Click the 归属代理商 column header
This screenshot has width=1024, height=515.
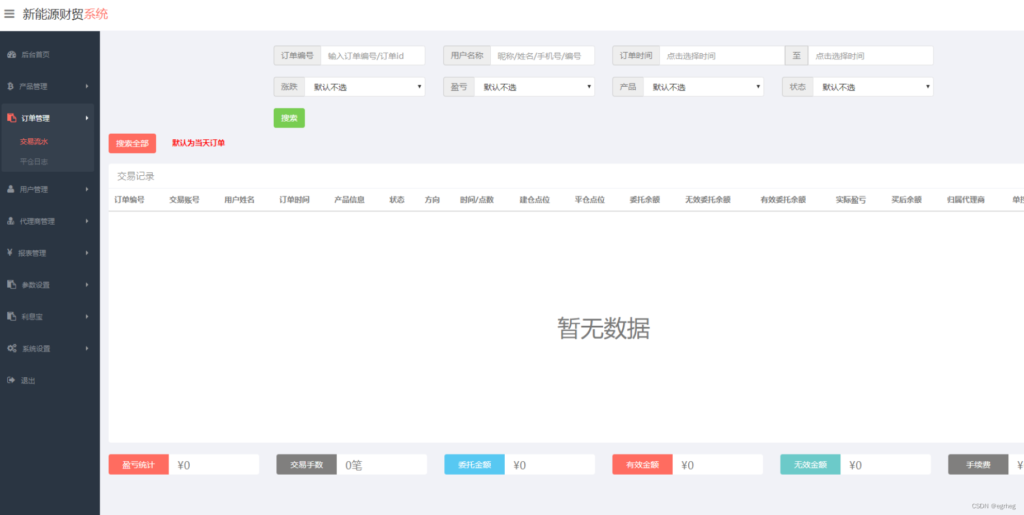966,200
